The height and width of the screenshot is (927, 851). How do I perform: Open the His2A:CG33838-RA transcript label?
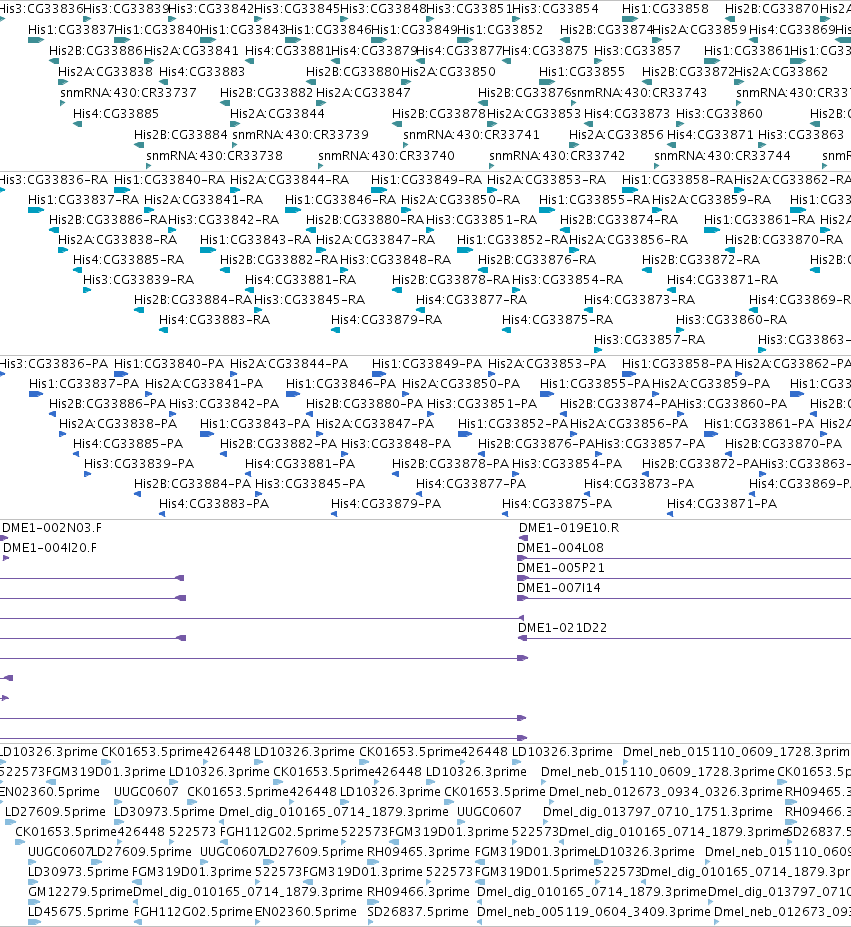pos(118,240)
